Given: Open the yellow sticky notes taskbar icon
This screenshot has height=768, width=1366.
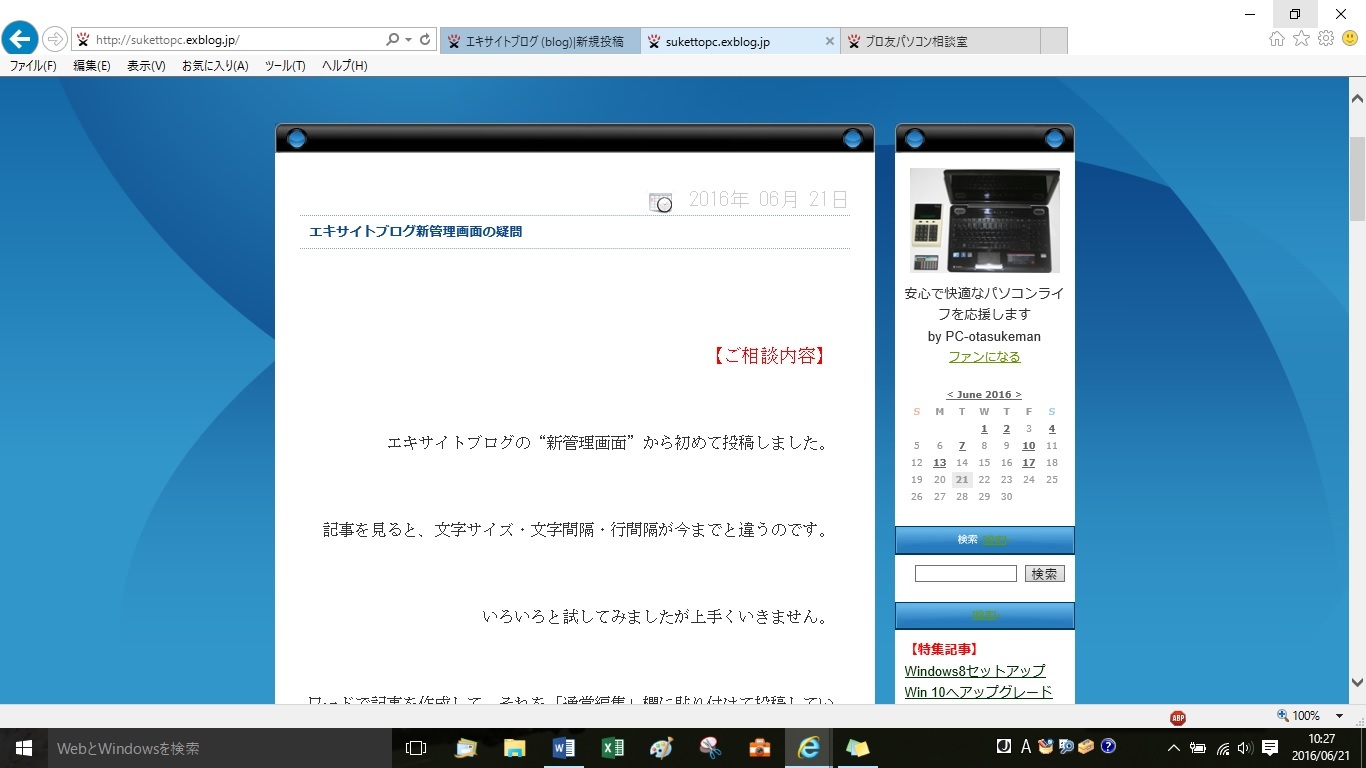Looking at the screenshot, I should click(857, 748).
